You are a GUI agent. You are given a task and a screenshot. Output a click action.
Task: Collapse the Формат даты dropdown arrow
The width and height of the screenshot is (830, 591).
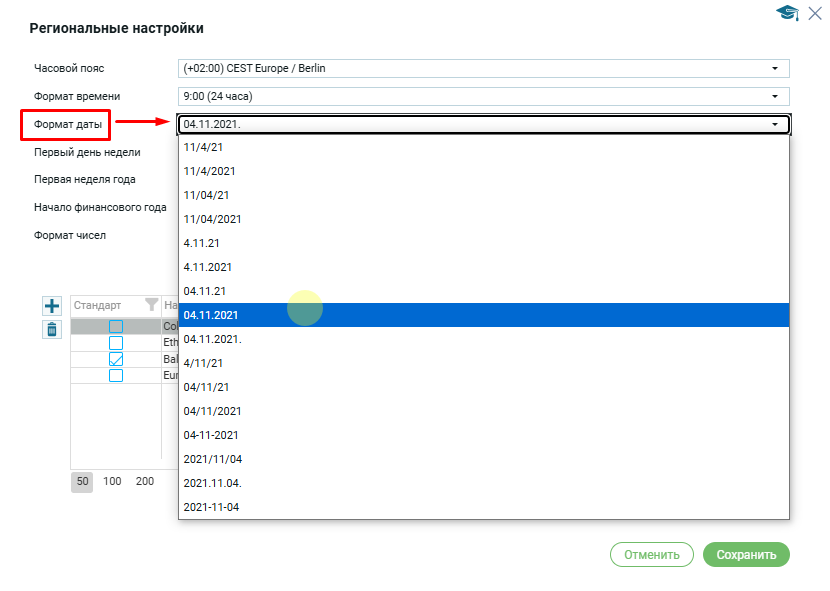774,124
